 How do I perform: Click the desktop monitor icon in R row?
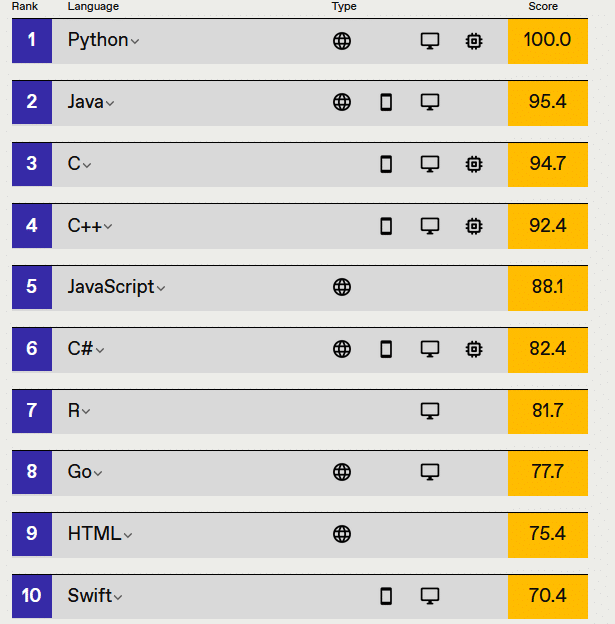point(430,411)
